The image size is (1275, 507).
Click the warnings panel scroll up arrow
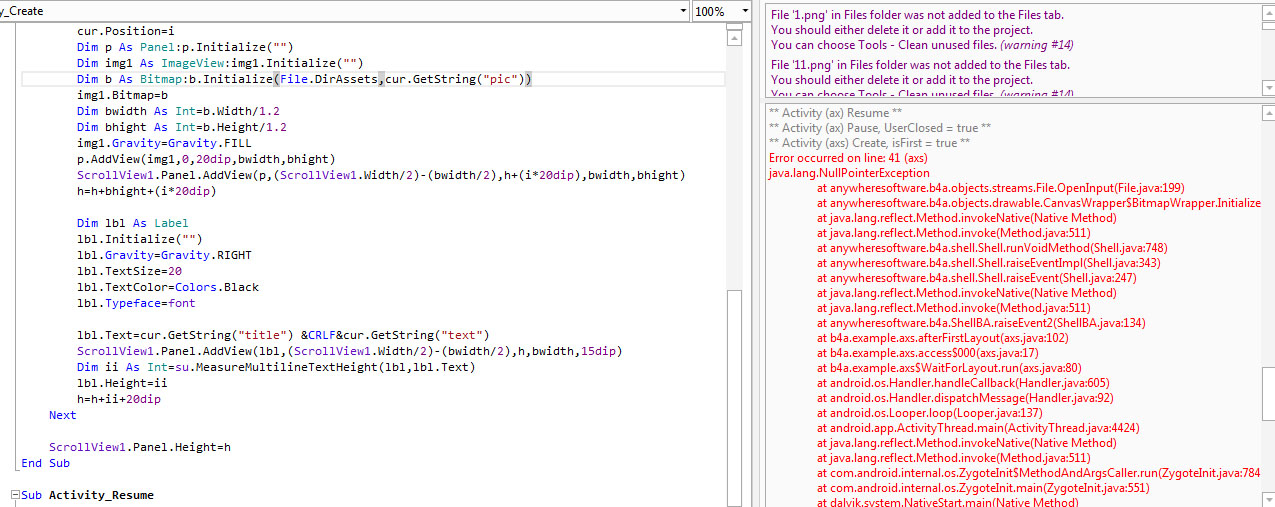[1268, 14]
